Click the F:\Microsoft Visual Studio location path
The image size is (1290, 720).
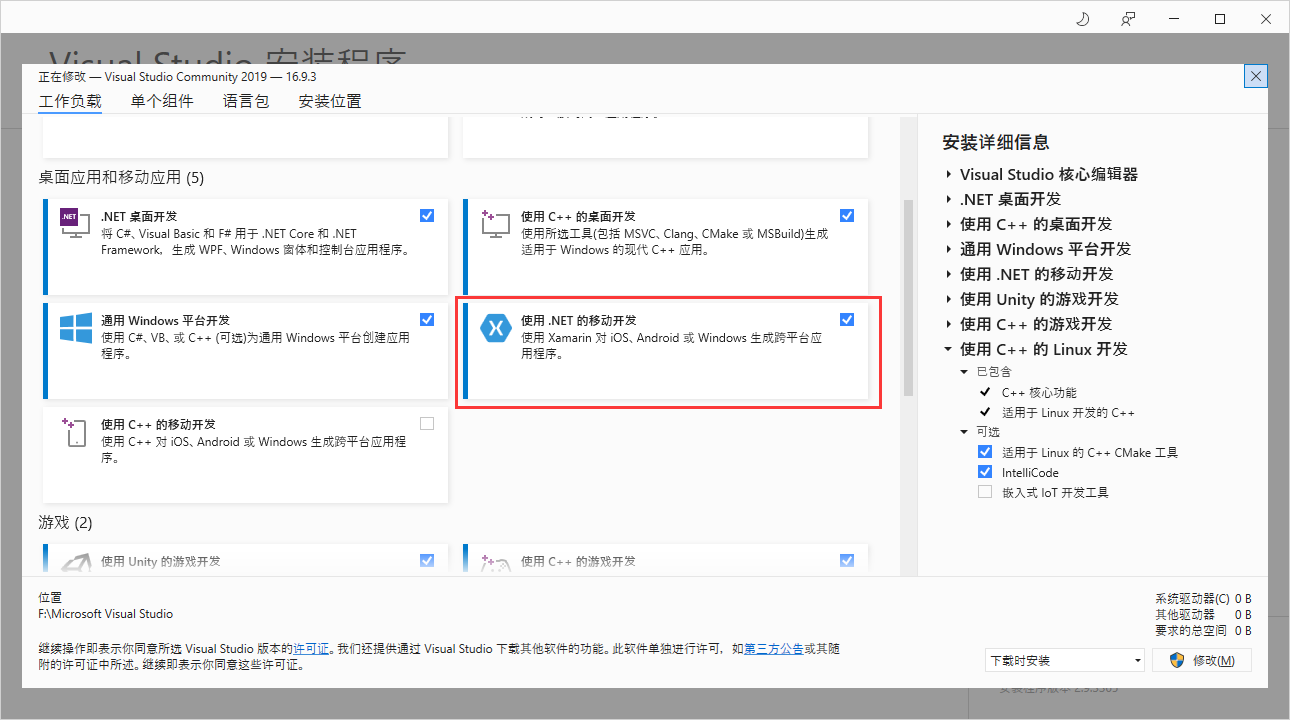pyautogui.click(x=105, y=614)
